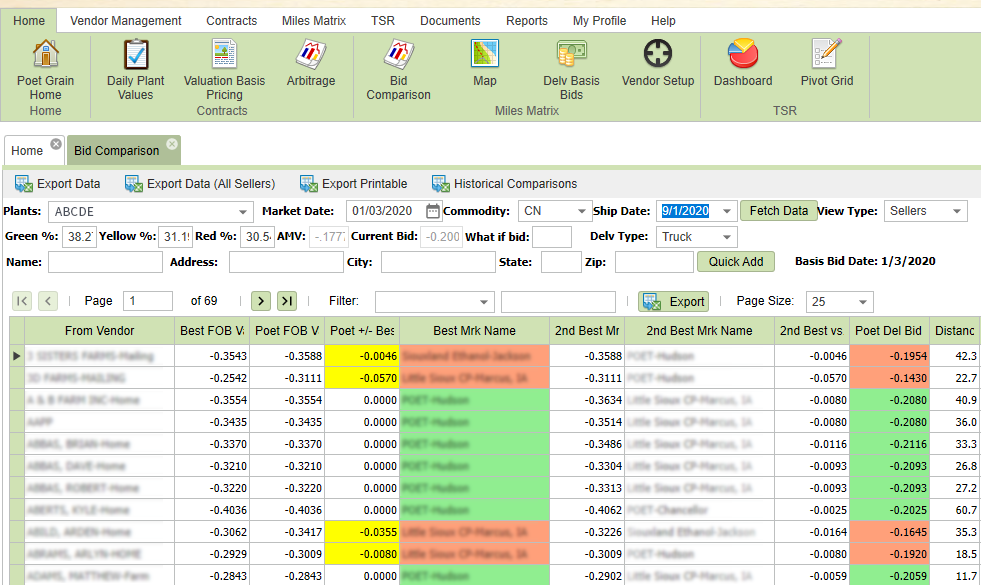Open Delv Basis Bids
Screen dimensions: 981x585
click(x=571, y=69)
